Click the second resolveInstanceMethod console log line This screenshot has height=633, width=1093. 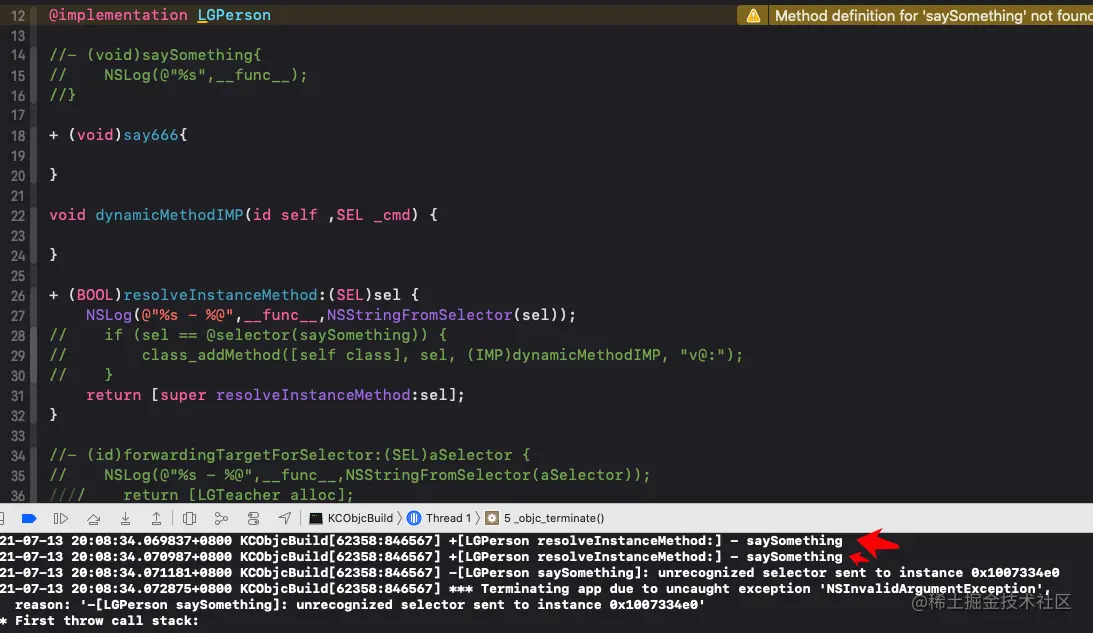[x=421, y=556]
